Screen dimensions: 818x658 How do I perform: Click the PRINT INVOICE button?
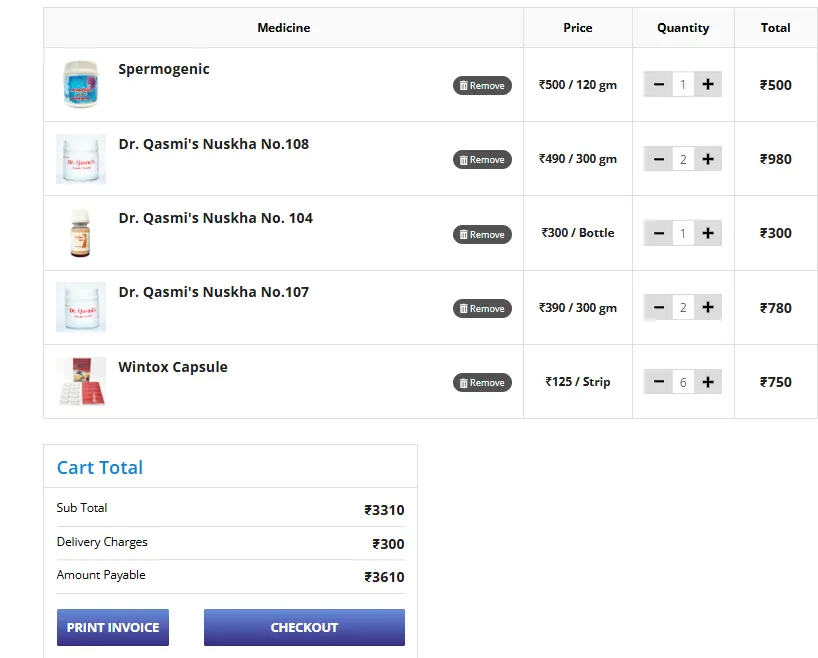coord(113,628)
